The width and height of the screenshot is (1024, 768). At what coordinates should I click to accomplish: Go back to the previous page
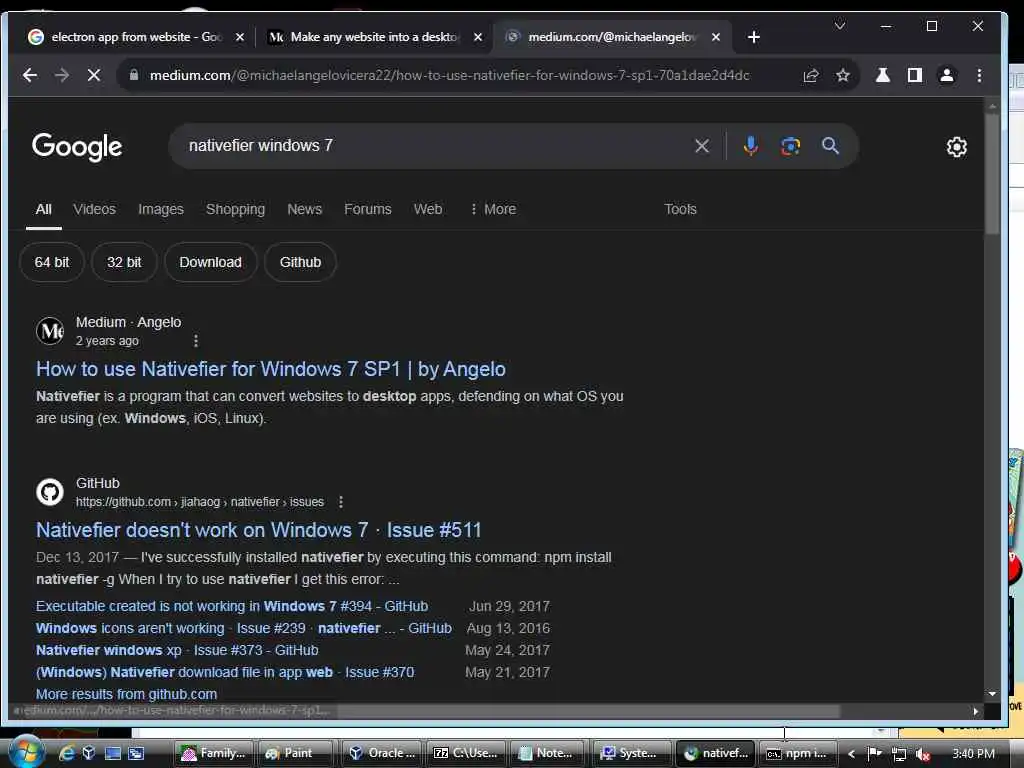pos(29,75)
